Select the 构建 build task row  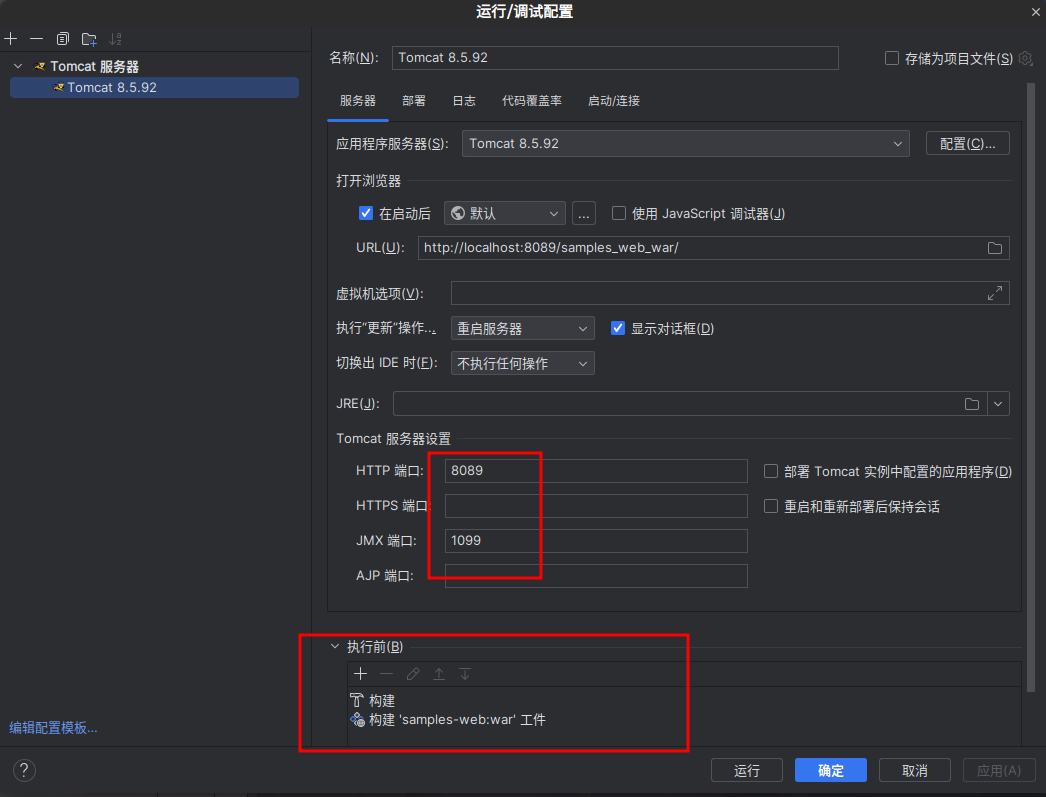click(x=684, y=700)
